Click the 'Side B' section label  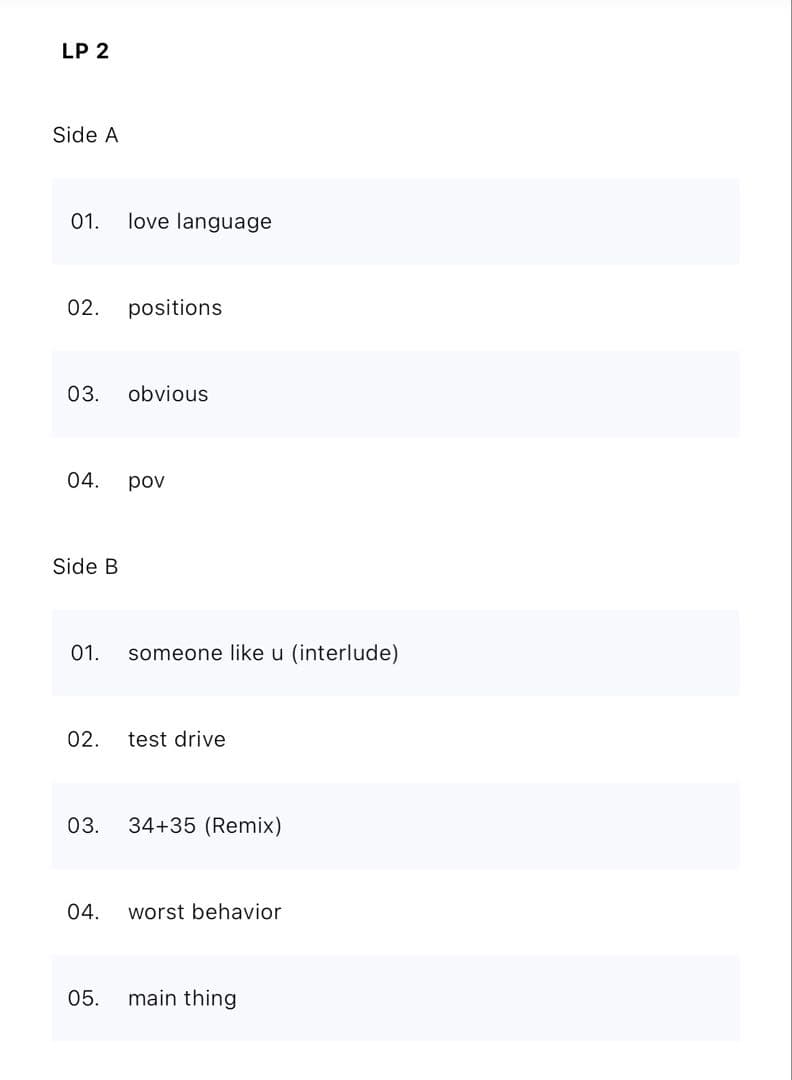click(x=85, y=567)
